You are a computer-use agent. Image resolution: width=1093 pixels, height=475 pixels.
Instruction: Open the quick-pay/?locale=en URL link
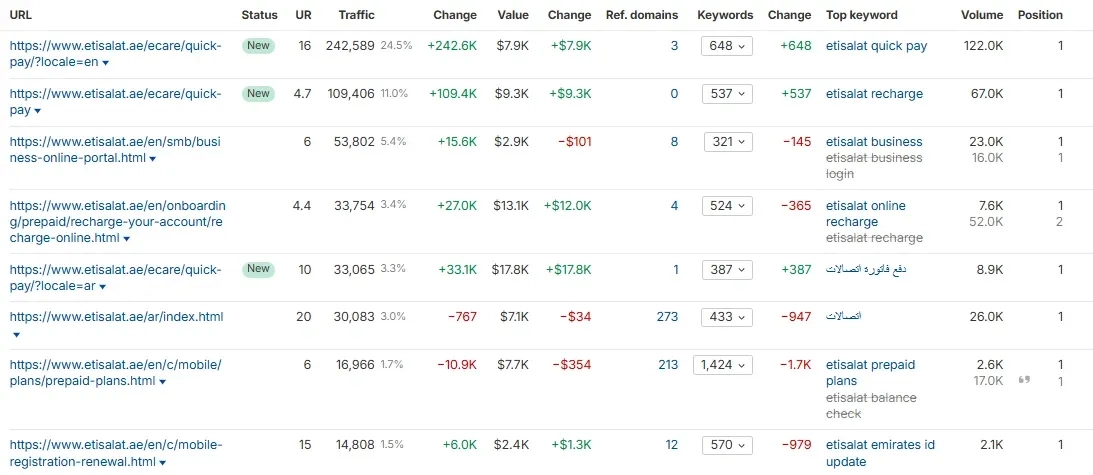(115, 54)
